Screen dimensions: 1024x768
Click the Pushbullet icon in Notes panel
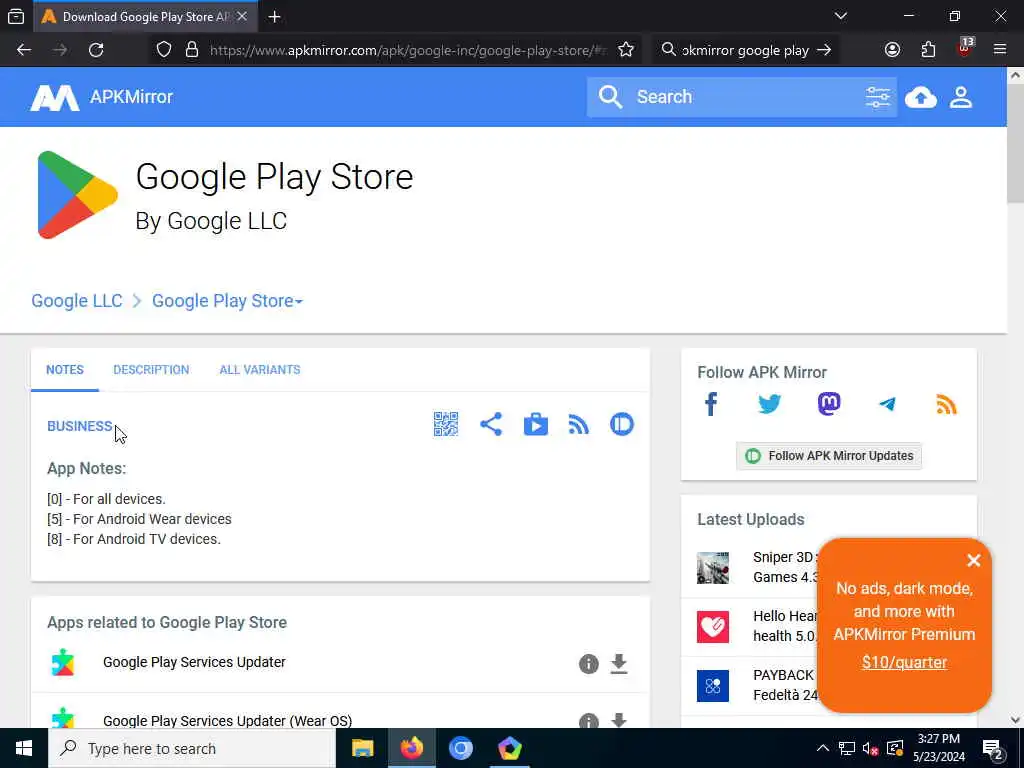tap(622, 424)
